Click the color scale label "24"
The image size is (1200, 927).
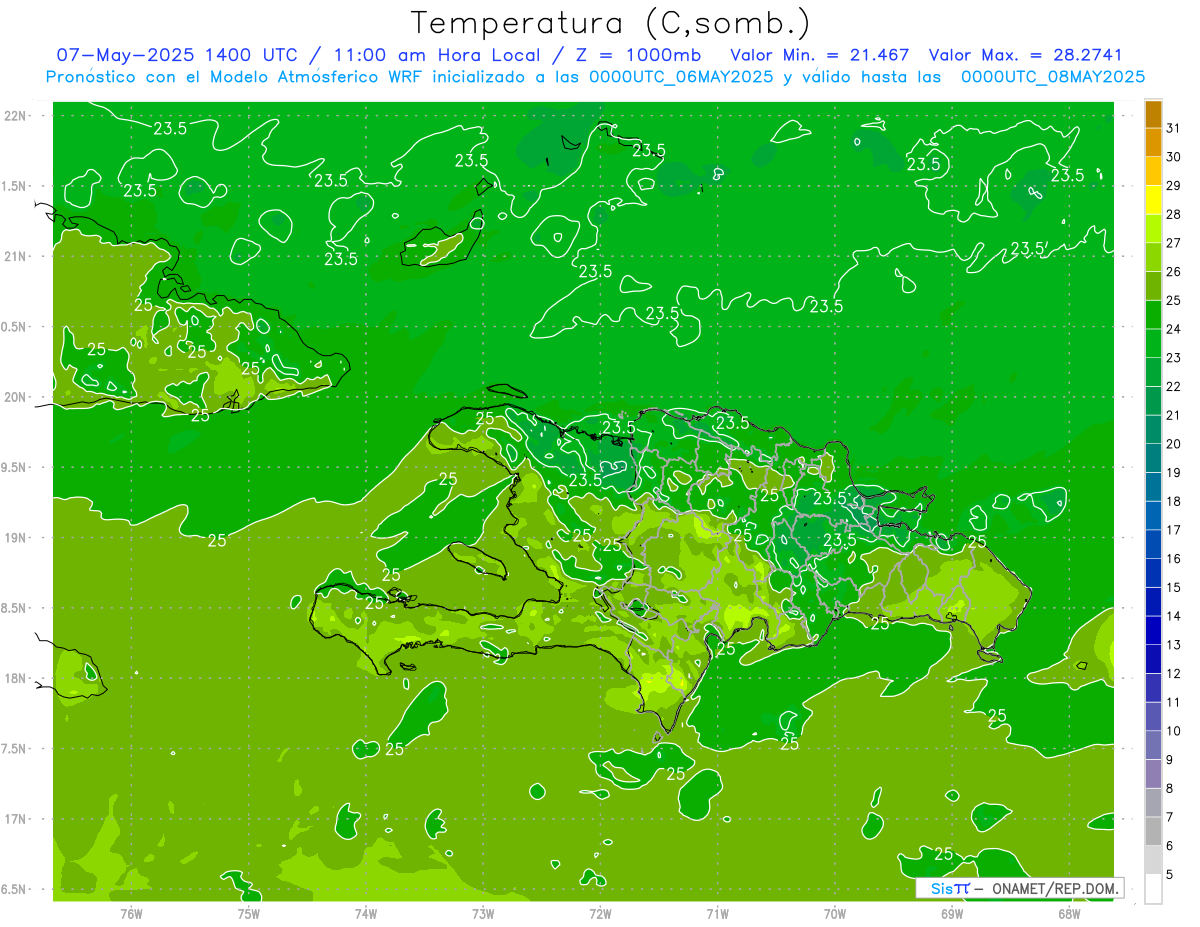(1174, 329)
